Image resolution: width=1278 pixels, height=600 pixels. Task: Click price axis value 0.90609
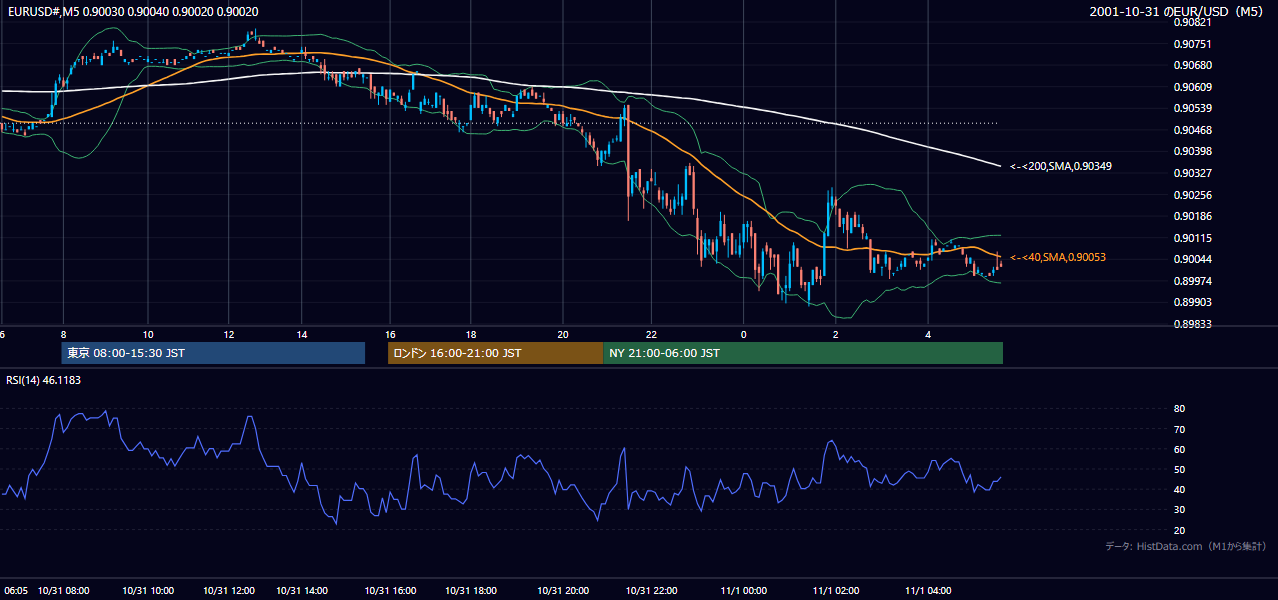1193,87
